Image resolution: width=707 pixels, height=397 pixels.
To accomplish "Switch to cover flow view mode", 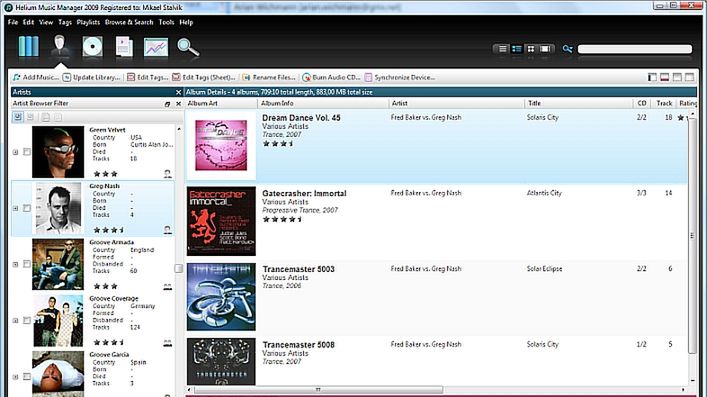I will pos(545,49).
